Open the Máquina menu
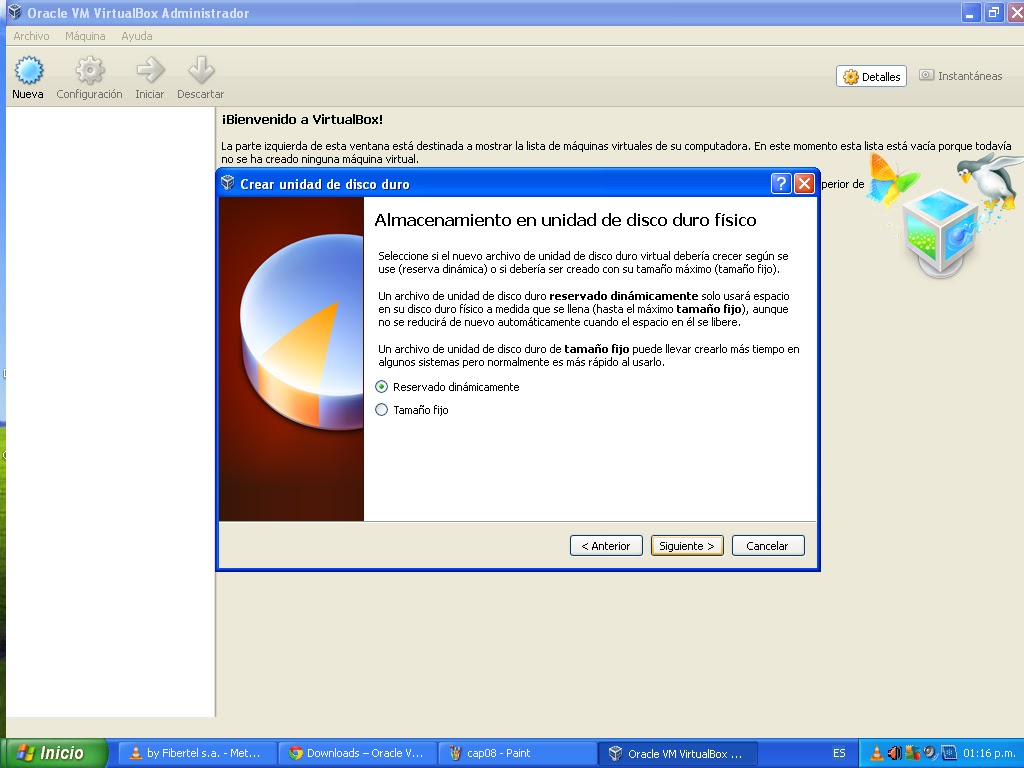The height and width of the screenshot is (768, 1024). click(85, 36)
